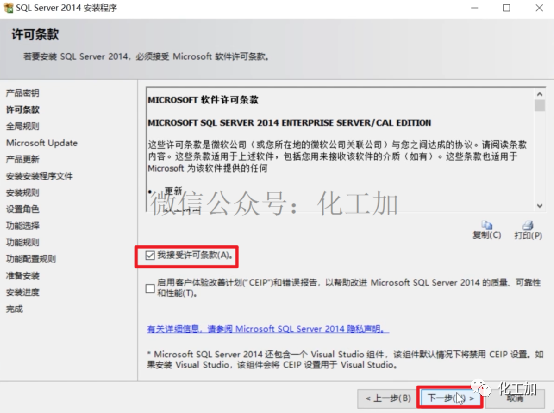Open the SQL Server 2014 privacy statement link
Viewport: 554px width, 413px height.
268,329
